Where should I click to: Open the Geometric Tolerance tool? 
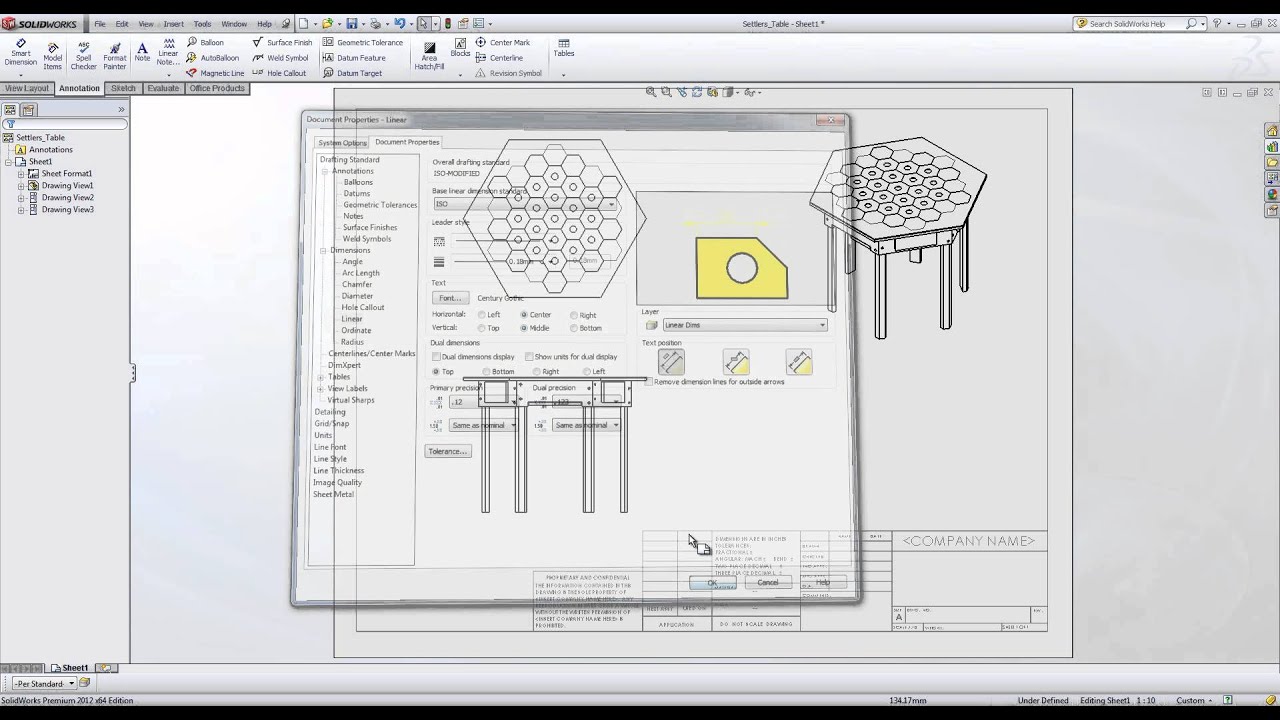(362, 43)
